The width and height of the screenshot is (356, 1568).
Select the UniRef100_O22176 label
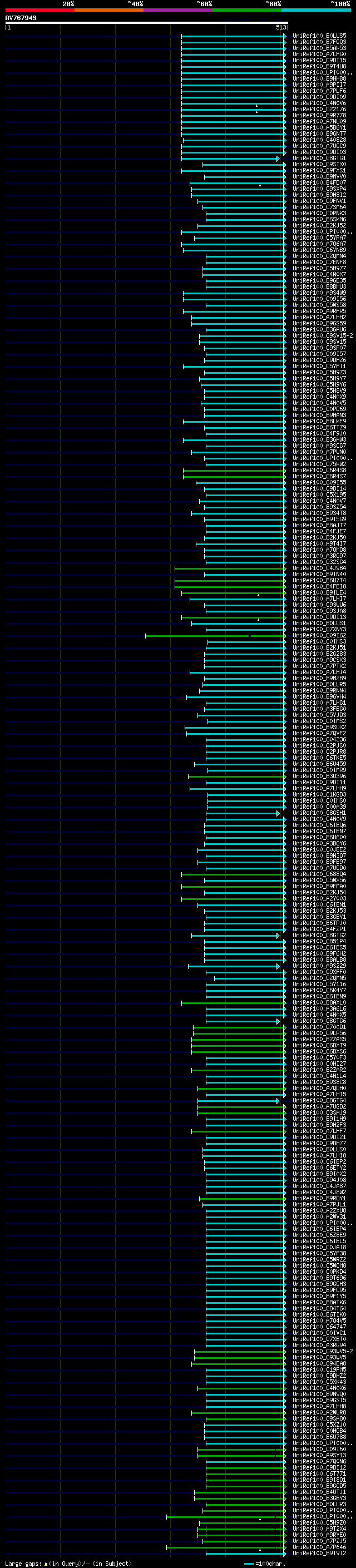tap(319, 110)
